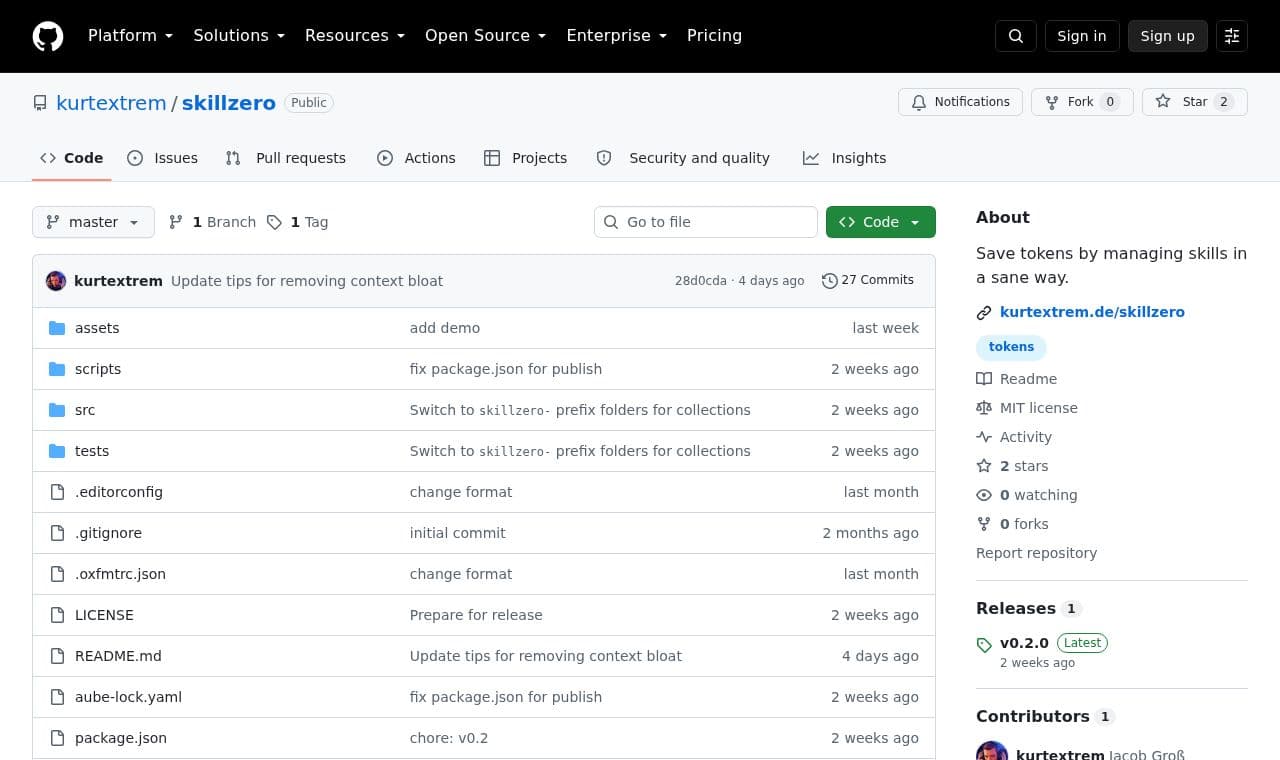This screenshot has height=760, width=1280.
Task: Click the tokens topic tag
Action: [x=1011, y=347]
